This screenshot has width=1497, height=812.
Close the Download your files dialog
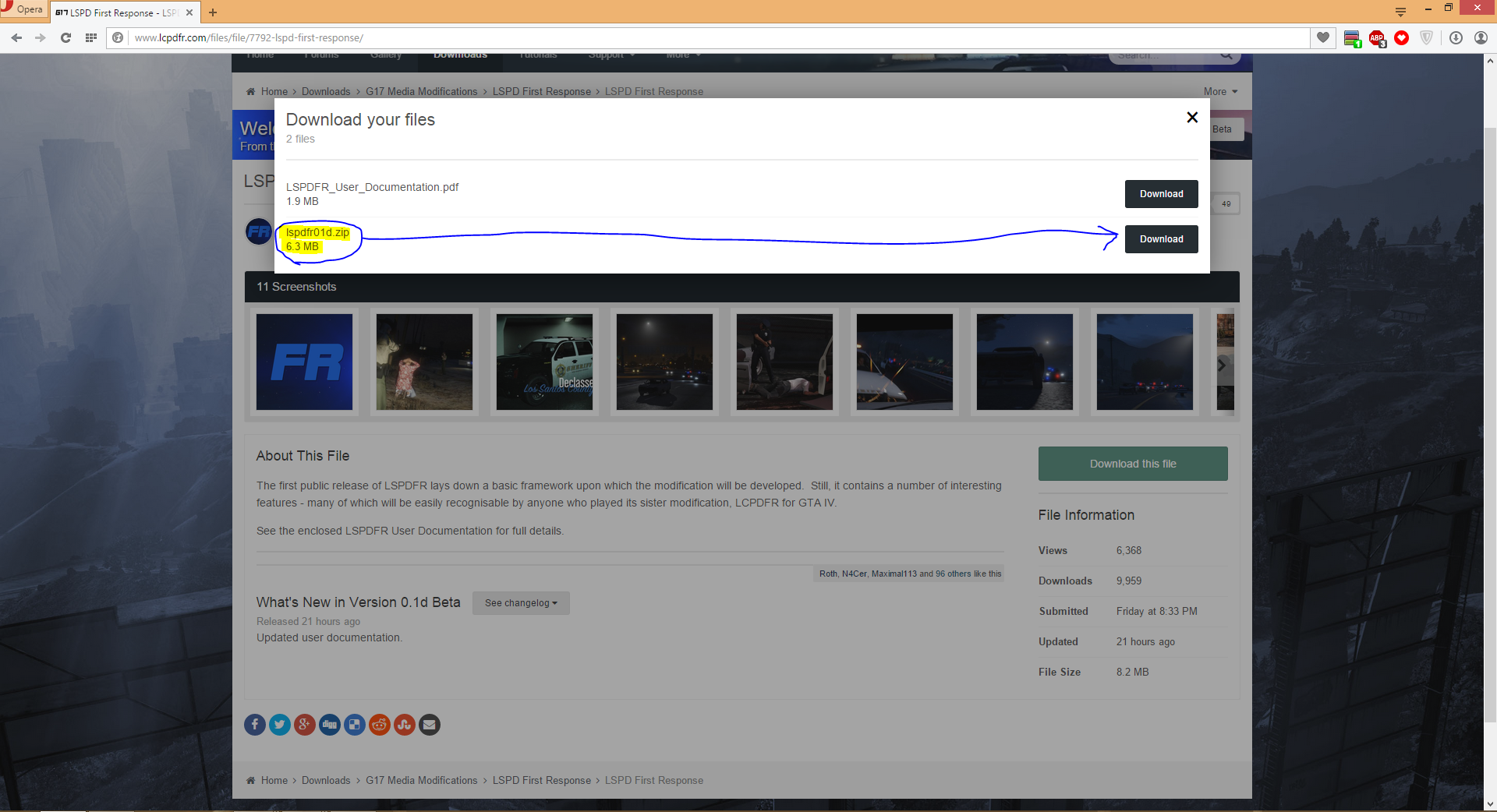click(x=1192, y=118)
